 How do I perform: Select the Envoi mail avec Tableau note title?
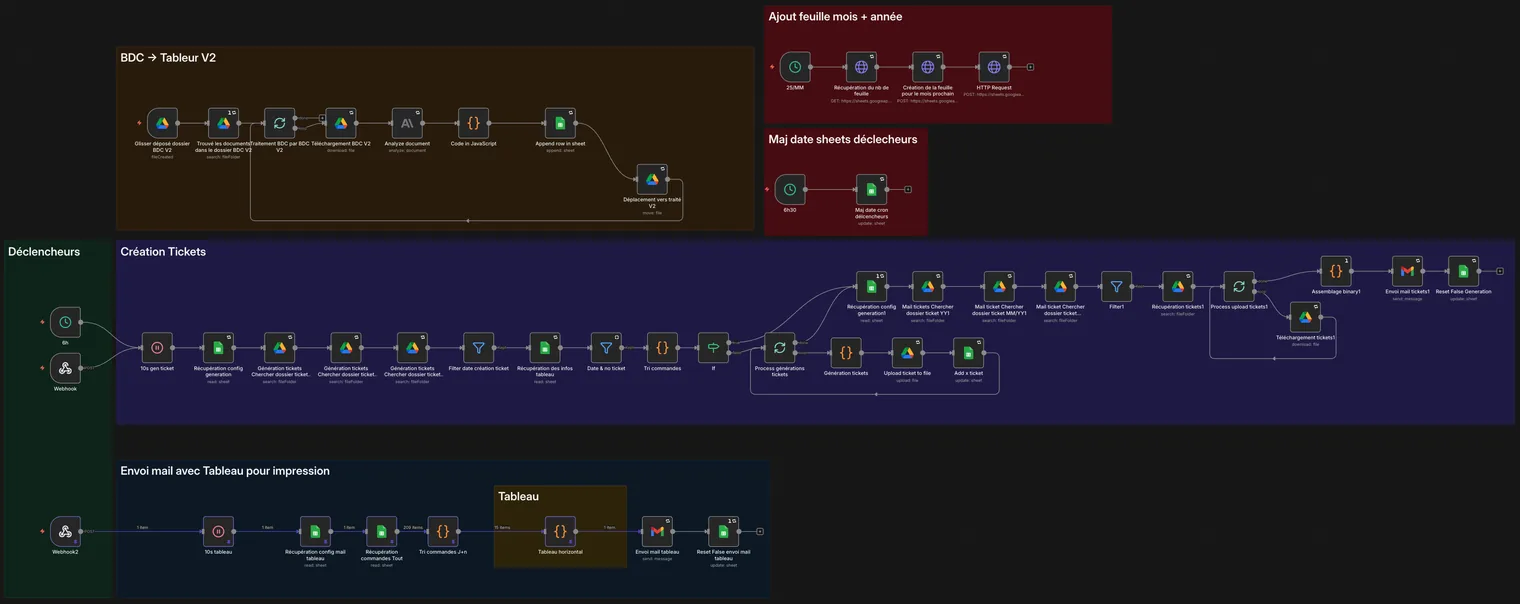225,471
